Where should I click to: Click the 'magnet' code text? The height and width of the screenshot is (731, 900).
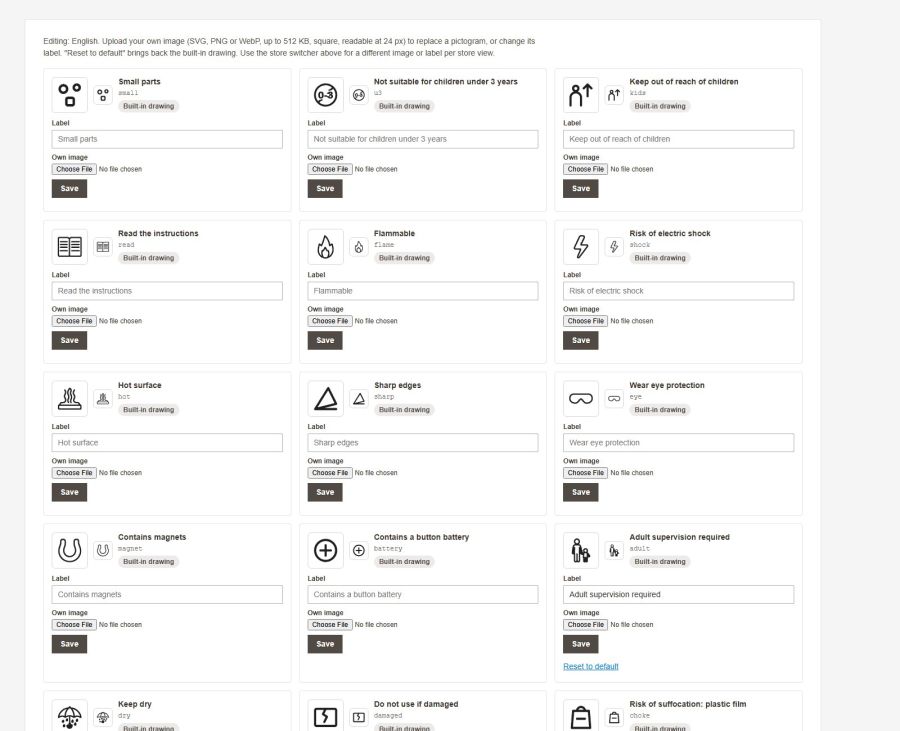130,549
